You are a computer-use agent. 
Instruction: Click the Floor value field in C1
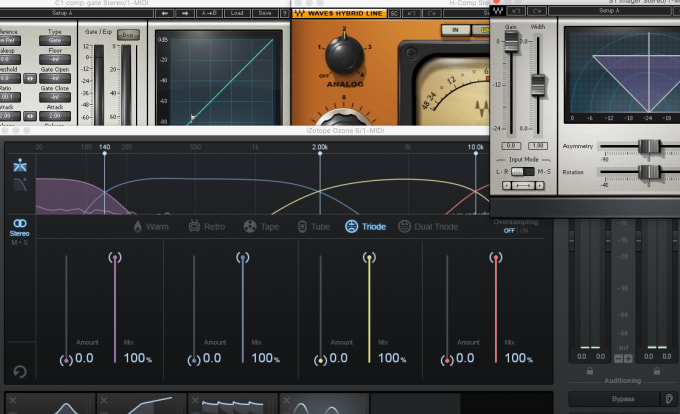(55, 59)
